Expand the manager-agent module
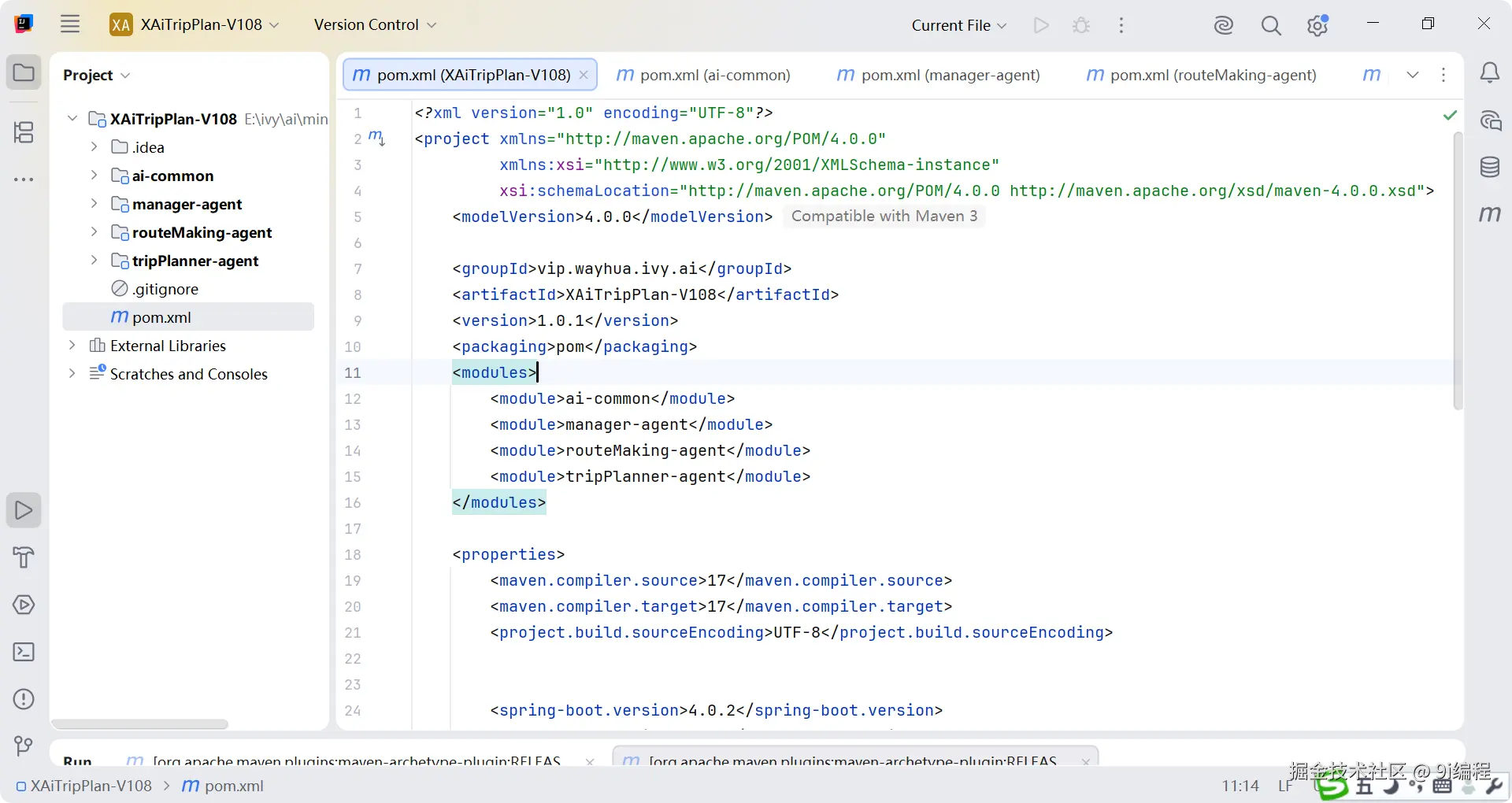This screenshot has height=803, width=1512. 94,204
